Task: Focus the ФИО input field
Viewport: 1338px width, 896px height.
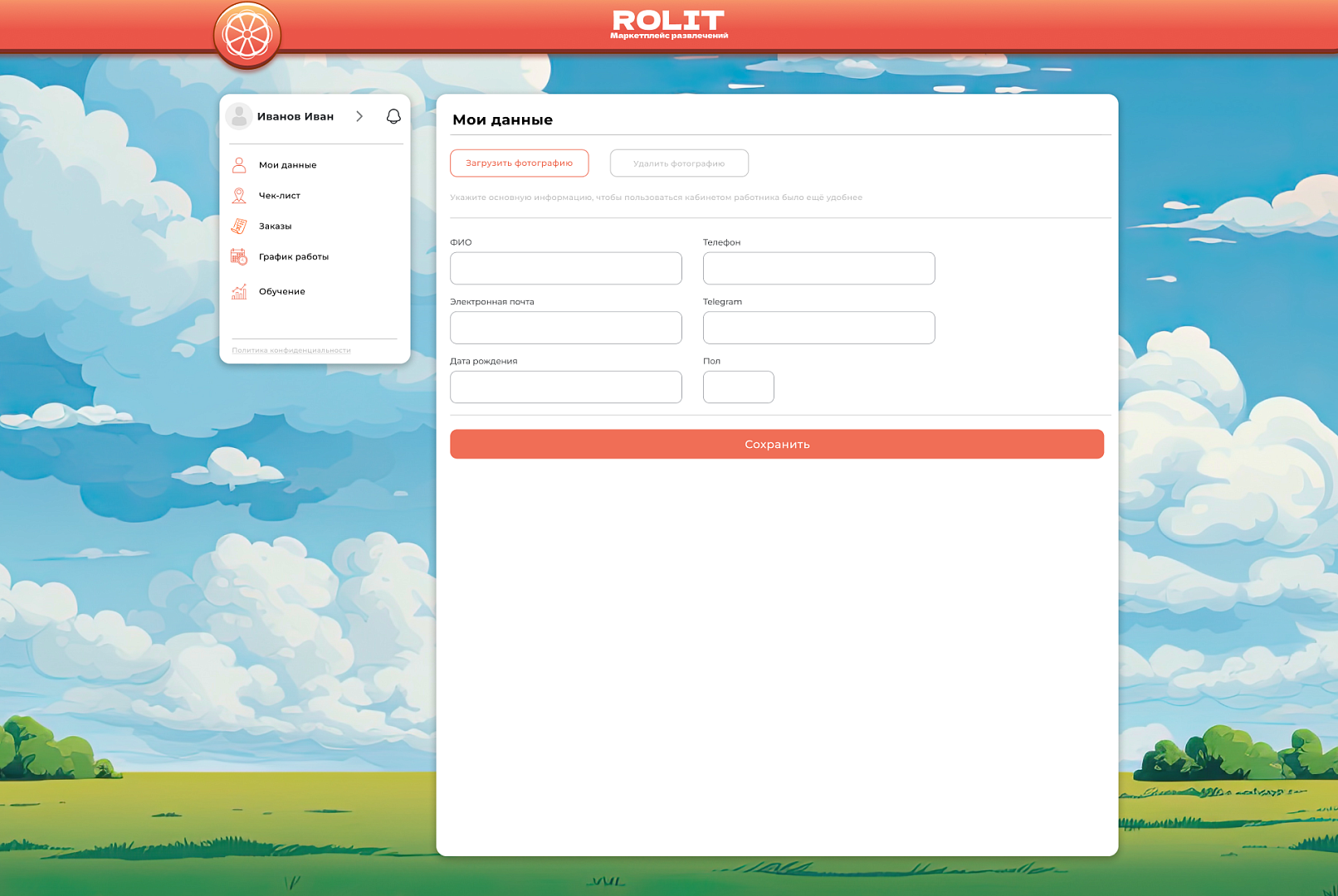Action: 565,269
